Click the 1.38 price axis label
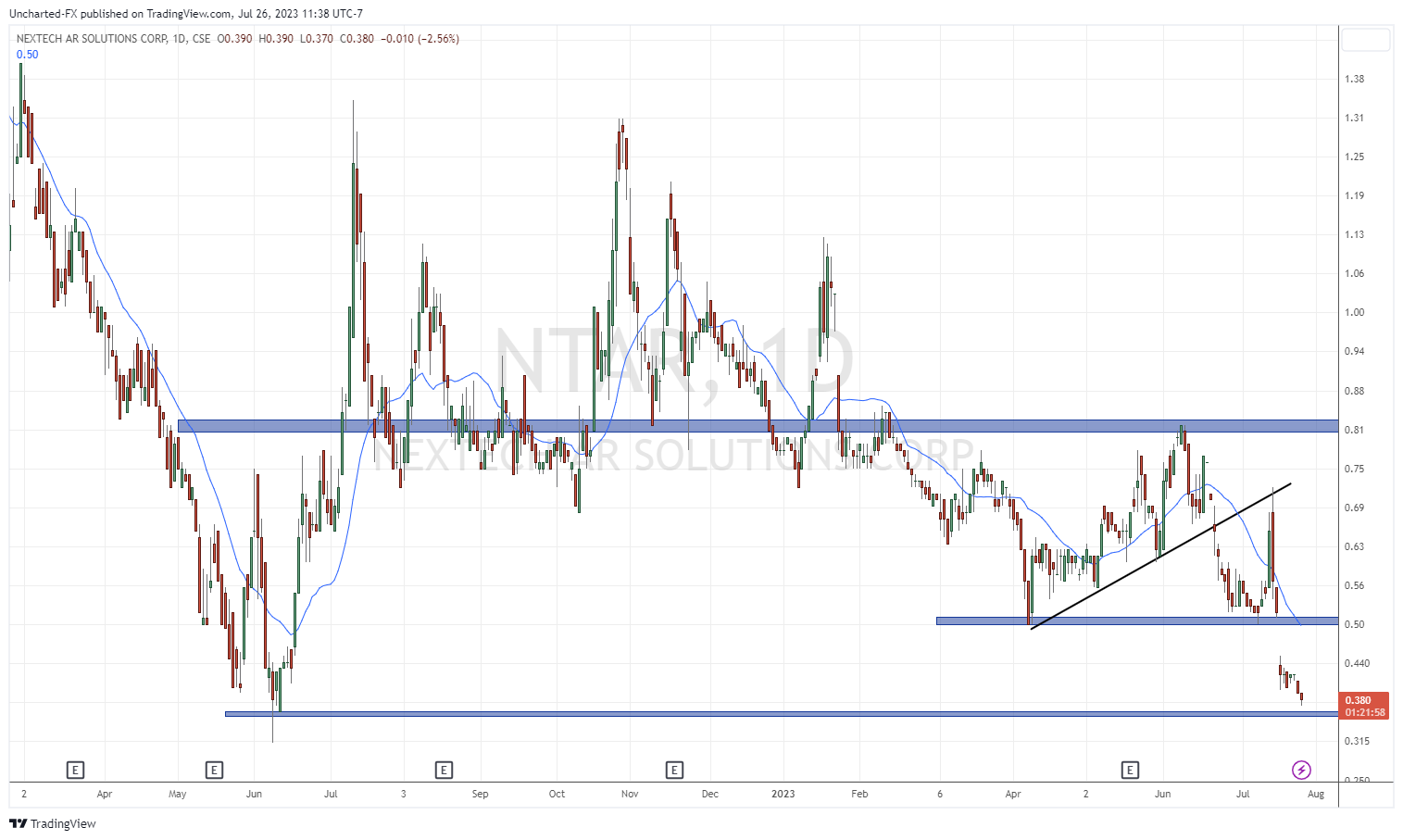This screenshot has width=1403, height=840. pyautogui.click(x=1355, y=79)
